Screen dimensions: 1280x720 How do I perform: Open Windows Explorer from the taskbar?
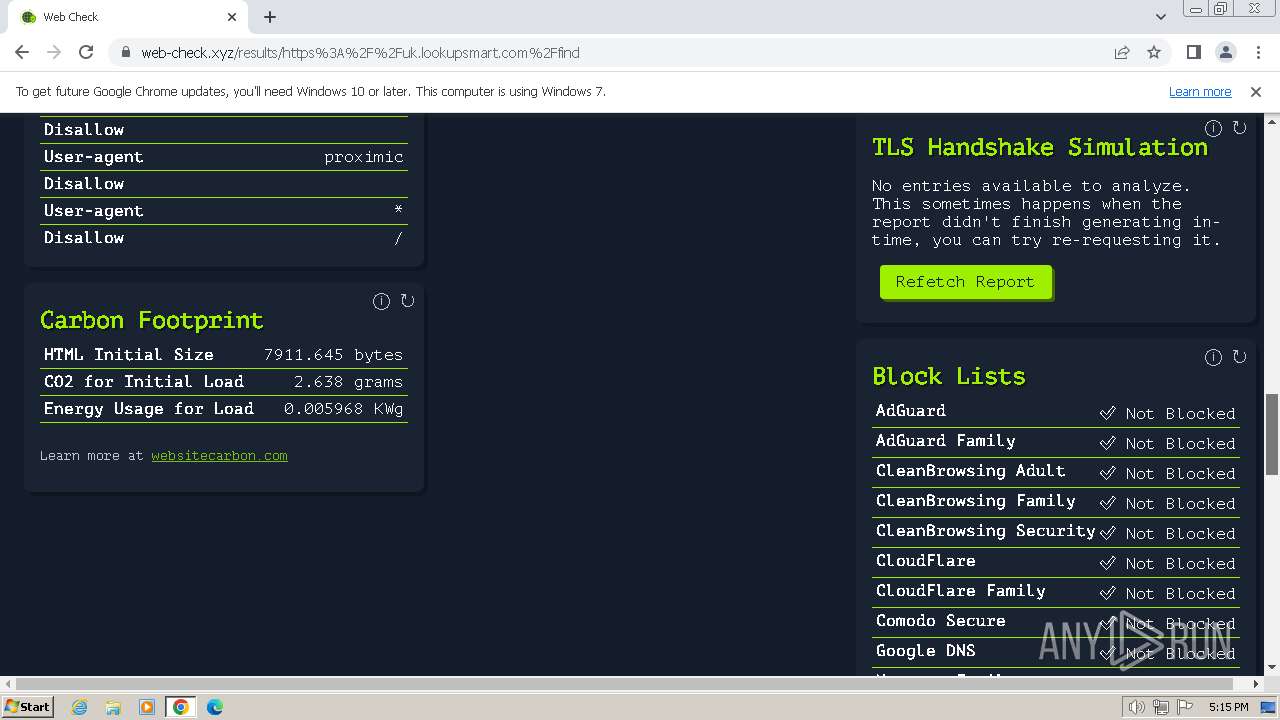click(113, 707)
